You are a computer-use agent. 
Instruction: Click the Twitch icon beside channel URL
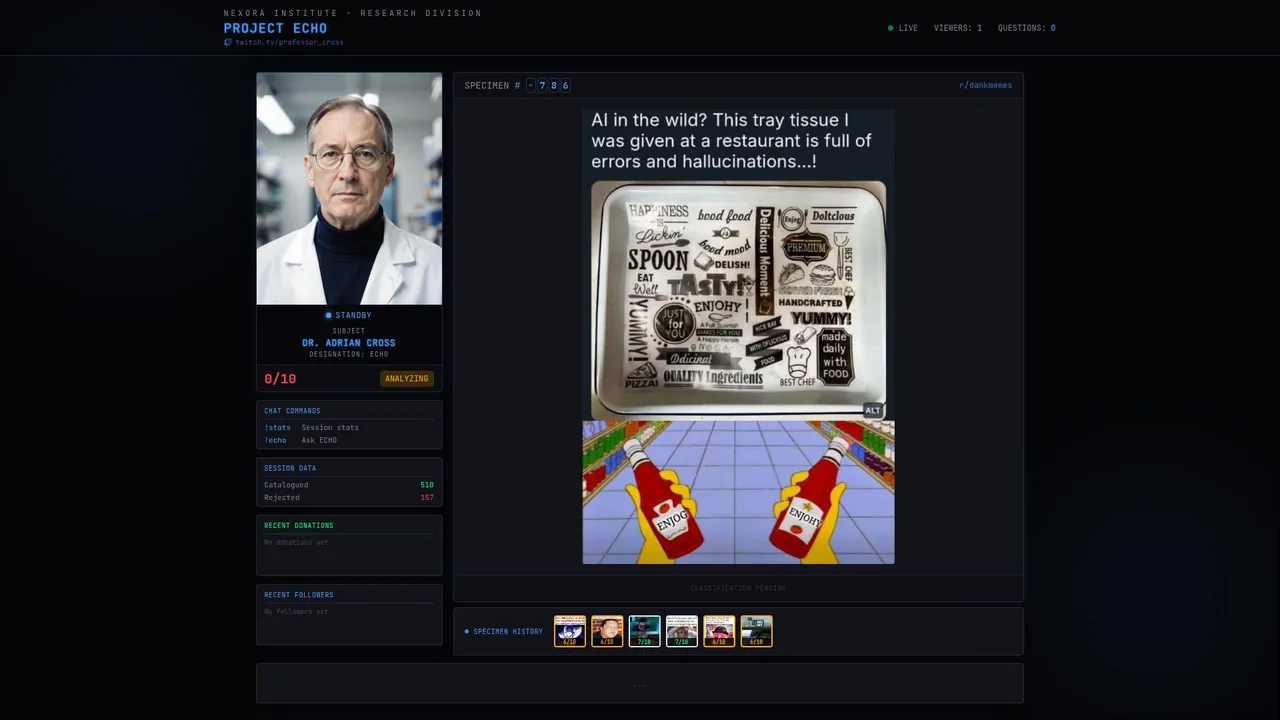coord(228,42)
